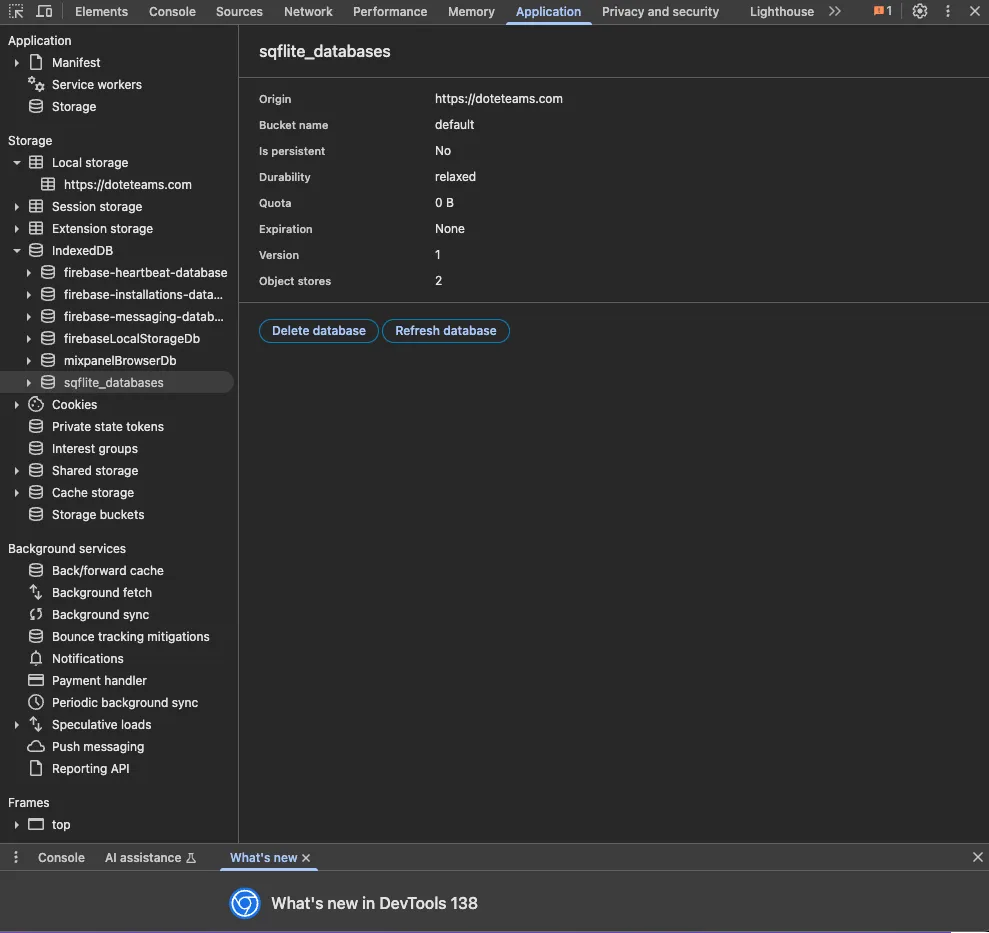Toggle the device toolbar icon
This screenshot has height=933, width=989.
44,11
